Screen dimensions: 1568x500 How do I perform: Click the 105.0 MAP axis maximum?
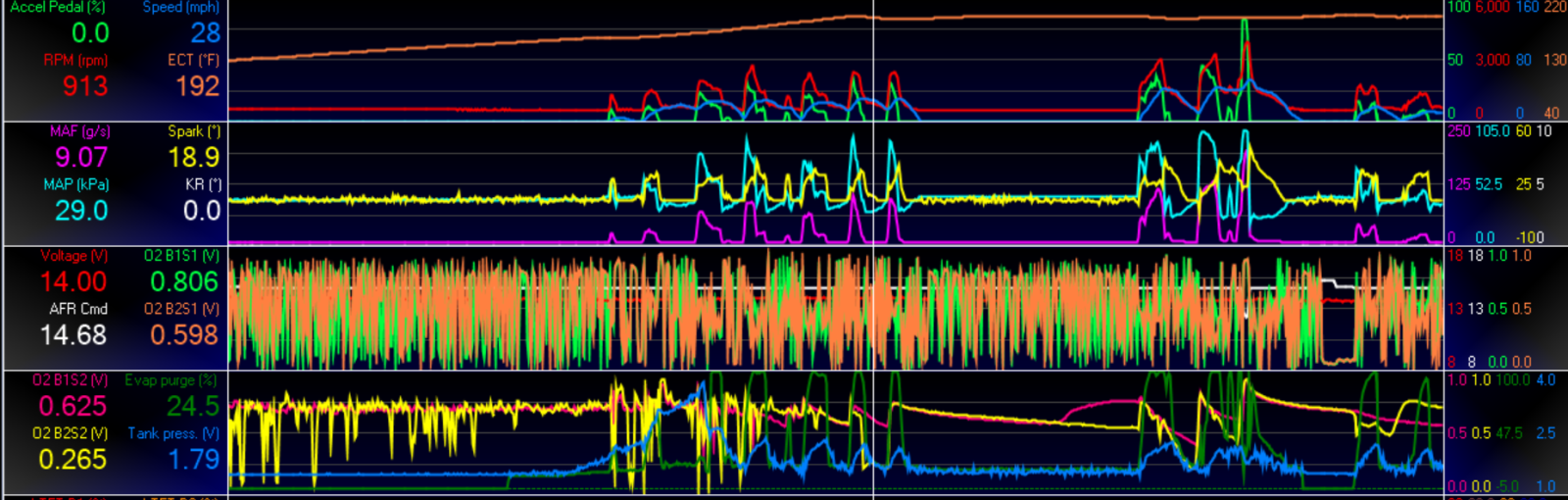(x=1493, y=131)
